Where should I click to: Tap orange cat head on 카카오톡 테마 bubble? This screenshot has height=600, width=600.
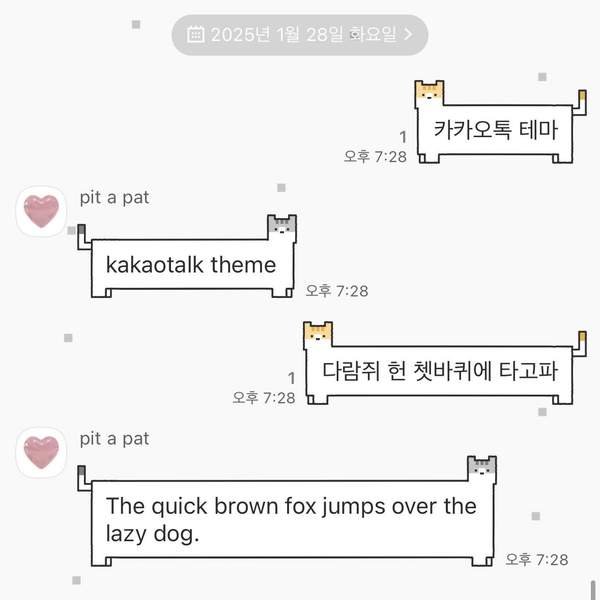430,93
